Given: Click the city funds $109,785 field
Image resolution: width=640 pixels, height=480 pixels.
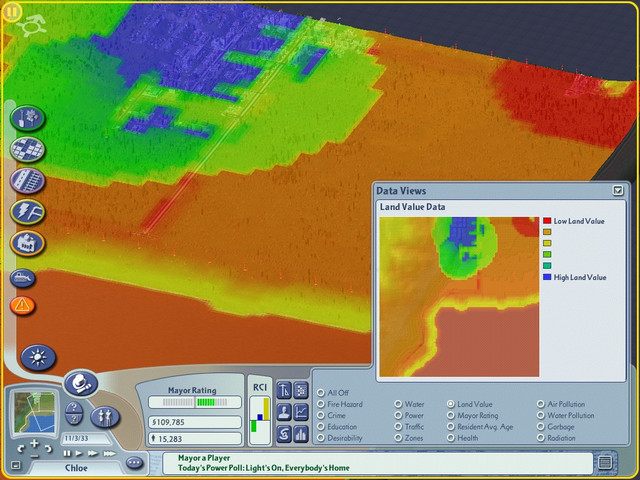Looking at the screenshot, I should 195,422.
